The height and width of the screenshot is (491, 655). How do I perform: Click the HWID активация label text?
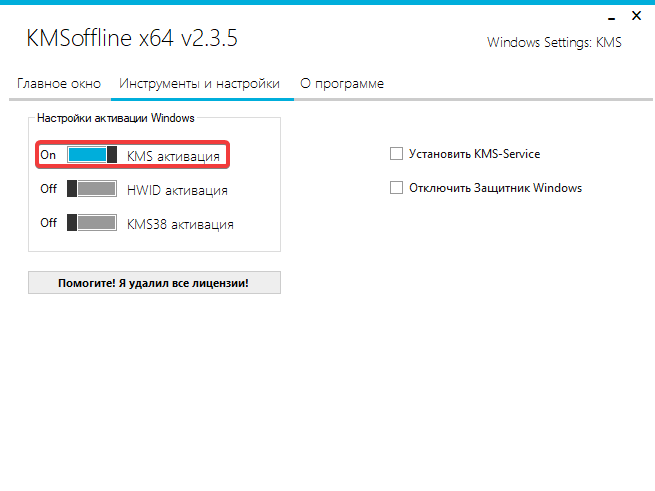(177, 190)
